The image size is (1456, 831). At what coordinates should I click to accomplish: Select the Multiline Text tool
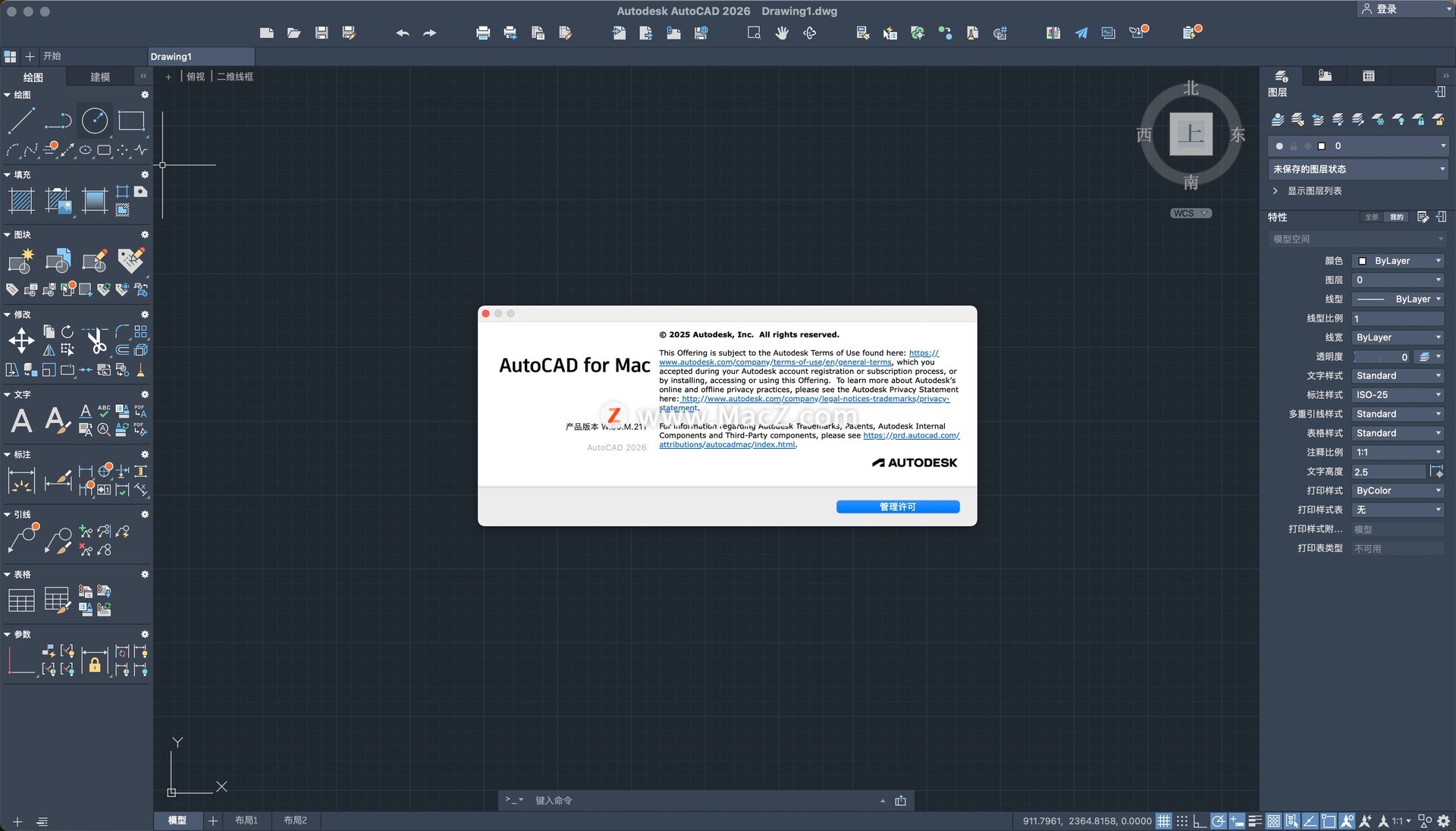click(21, 420)
